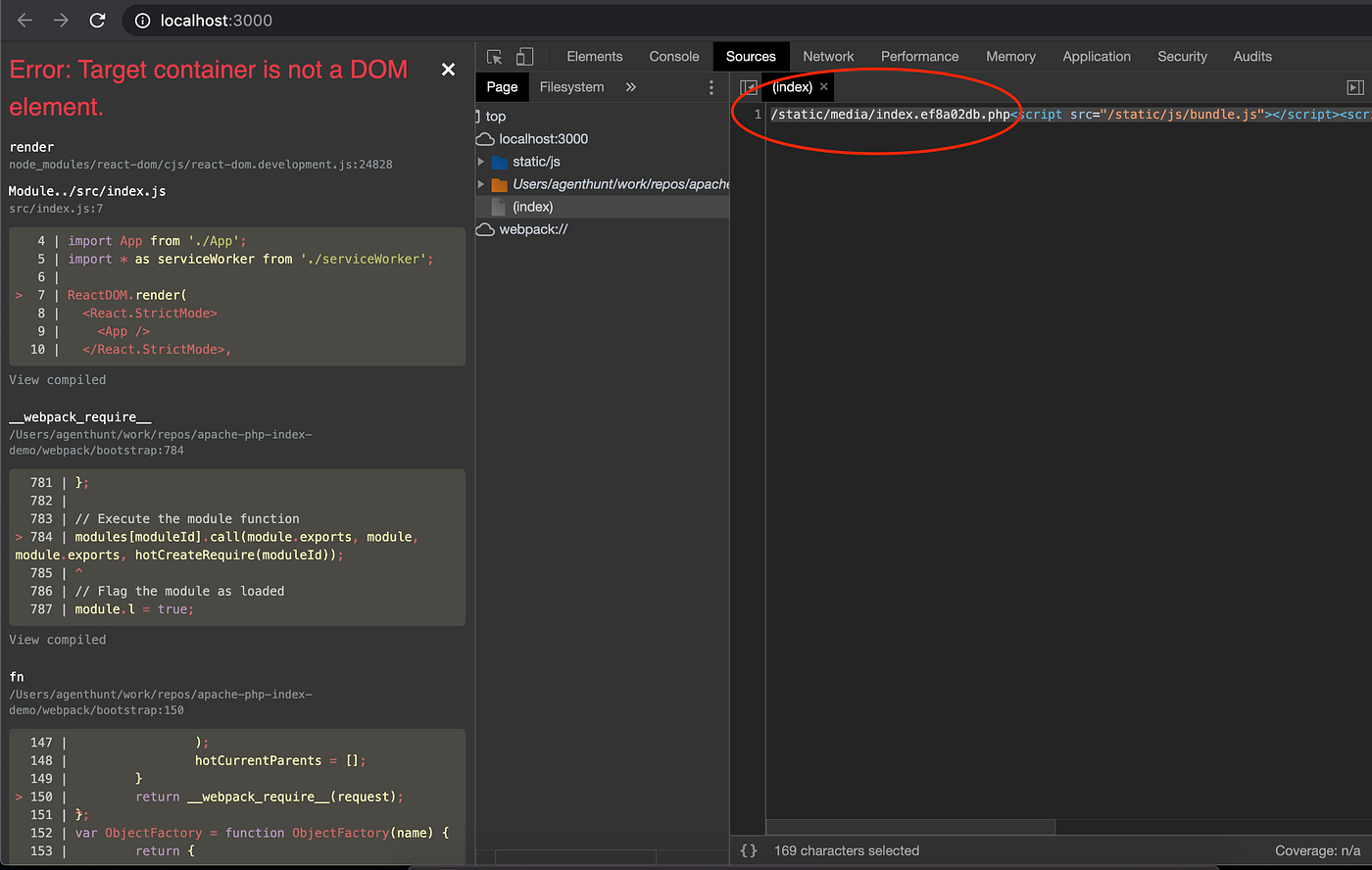Toggle the device toolbar icon

pos(525,57)
